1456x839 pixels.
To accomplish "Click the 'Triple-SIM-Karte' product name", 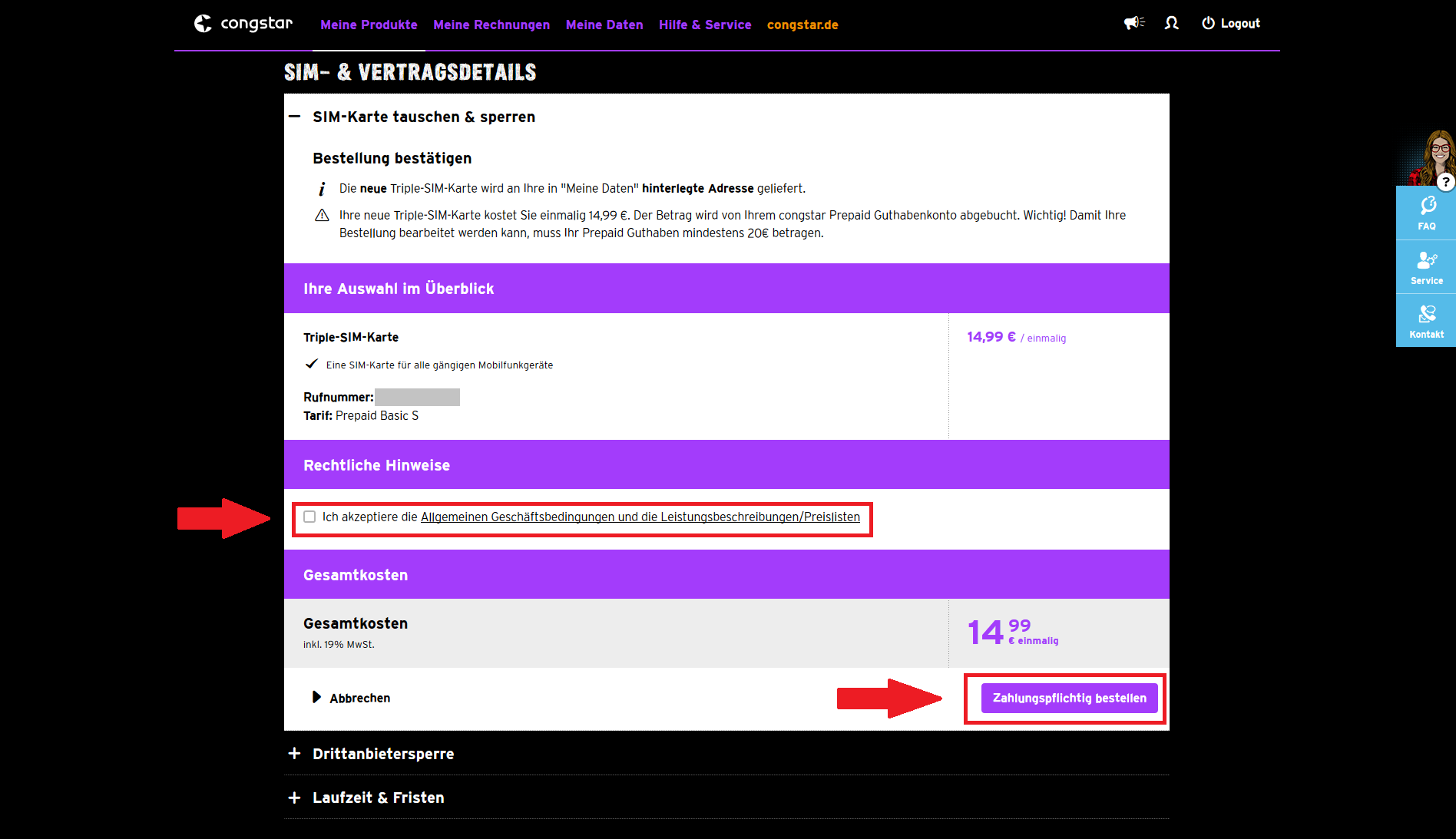I will (351, 337).
